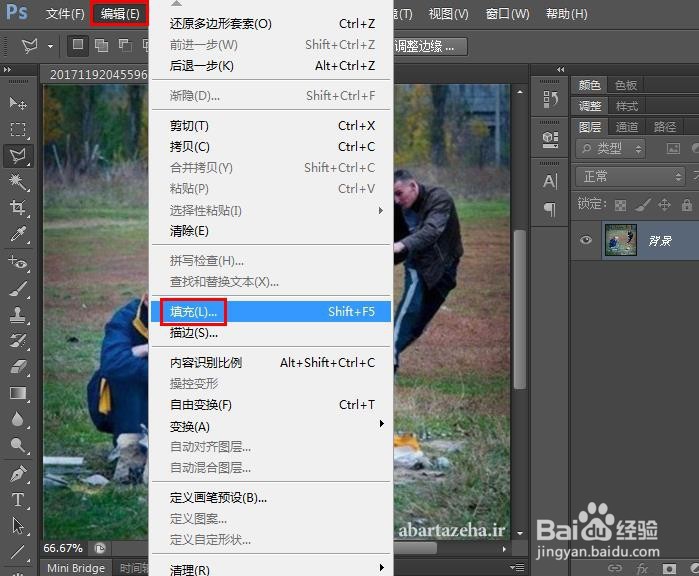Image resolution: width=699 pixels, height=576 pixels.
Task: Open the Character panel icon
Action: 550,181
